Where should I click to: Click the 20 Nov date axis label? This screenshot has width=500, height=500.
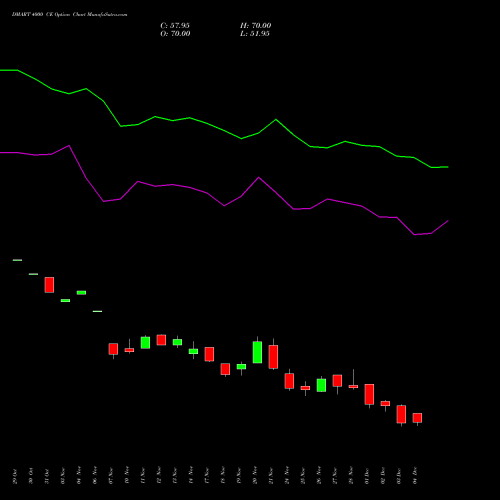pyautogui.click(x=255, y=476)
